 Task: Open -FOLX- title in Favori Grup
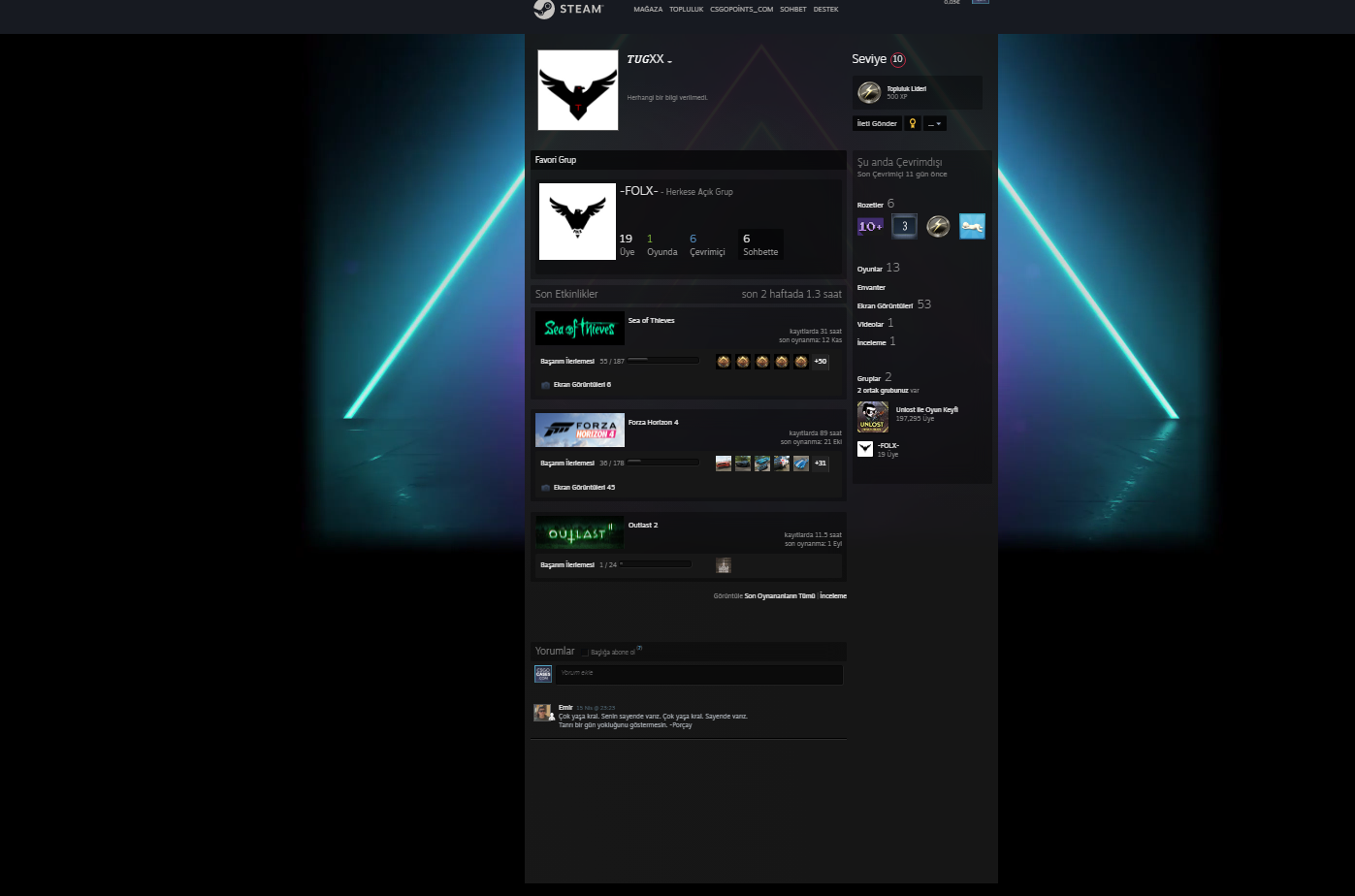[639, 191]
